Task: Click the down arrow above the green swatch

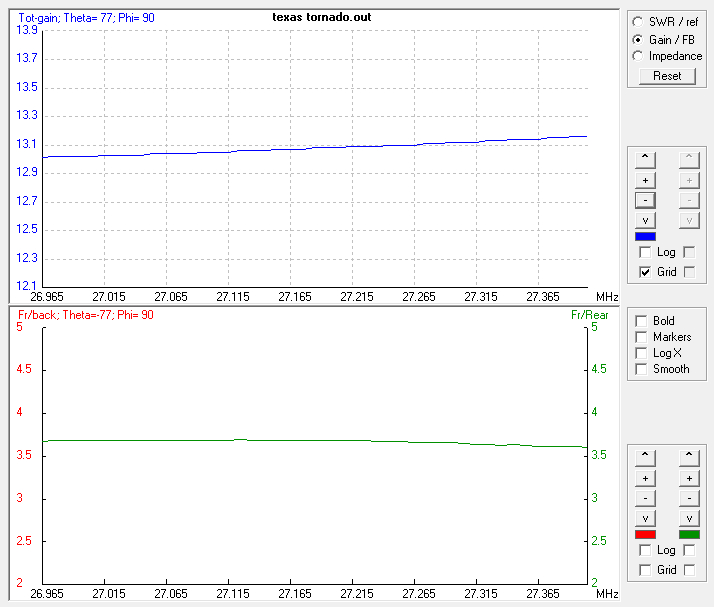Action: pyautogui.click(x=689, y=518)
